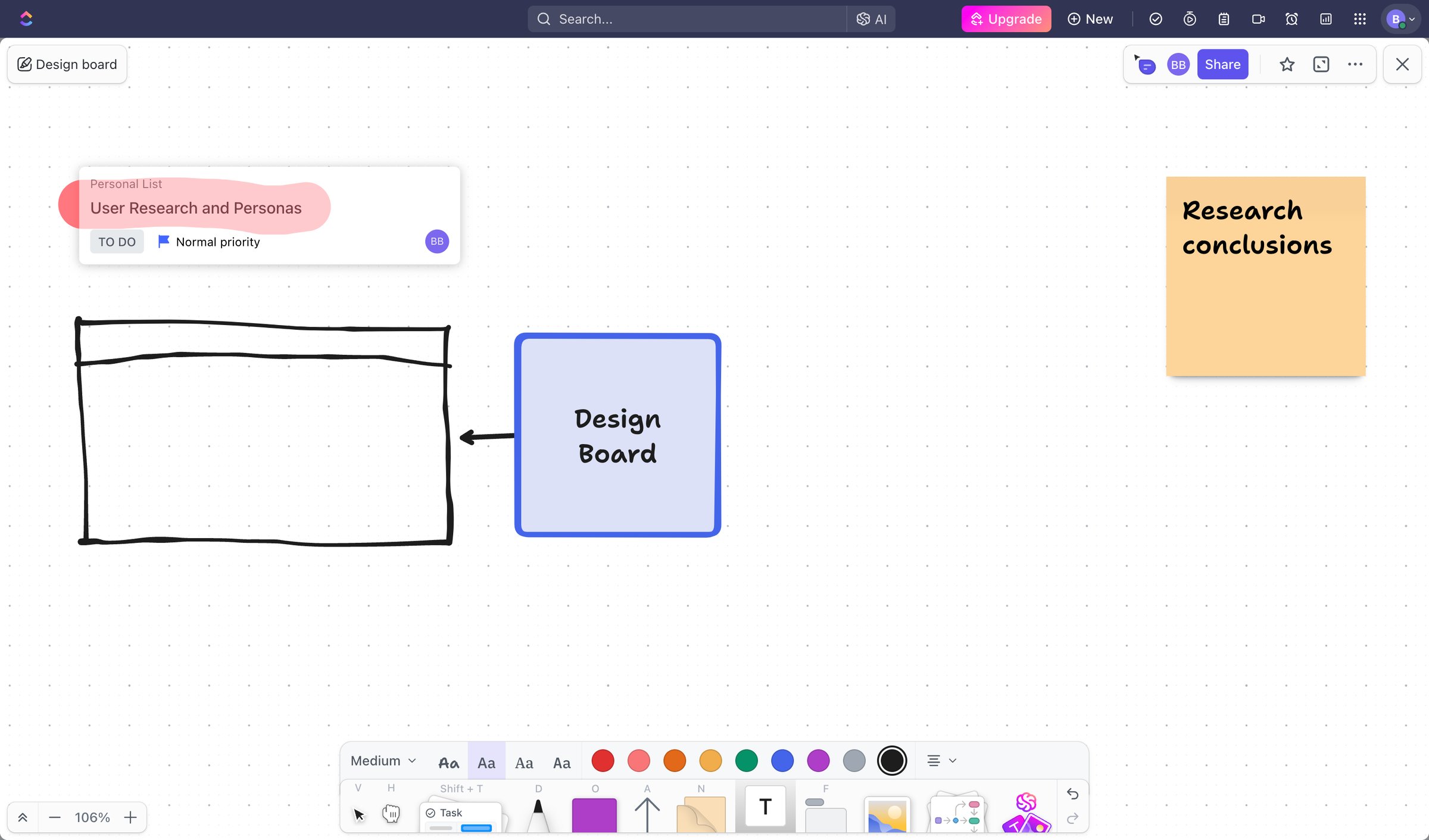1429x840 pixels.
Task: Change the TO DO task status
Action: pyautogui.click(x=117, y=242)
